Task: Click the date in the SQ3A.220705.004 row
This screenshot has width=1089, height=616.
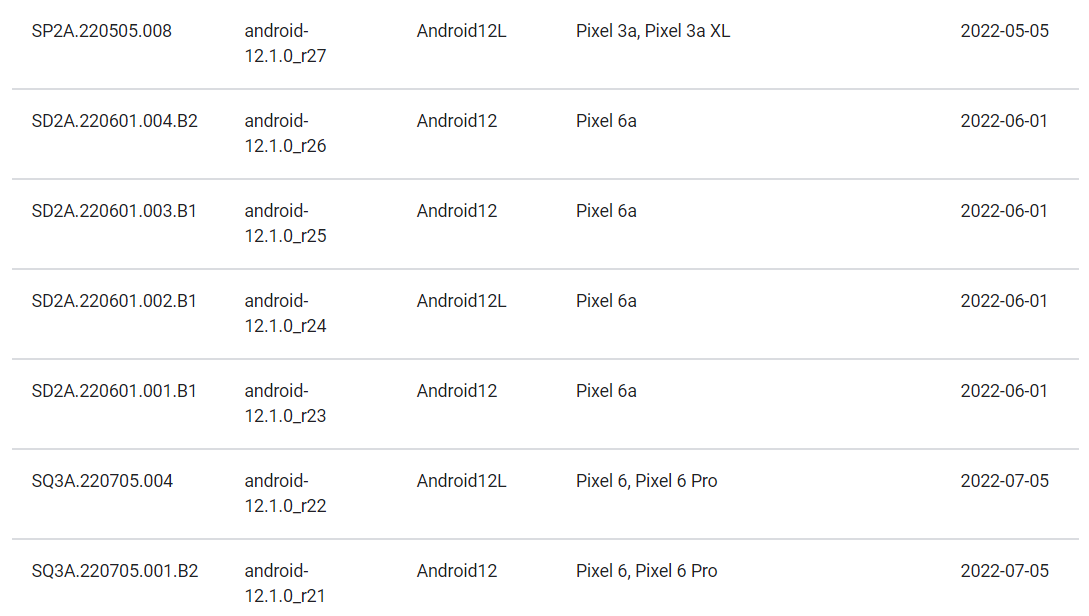Action: click(1004, 481)
